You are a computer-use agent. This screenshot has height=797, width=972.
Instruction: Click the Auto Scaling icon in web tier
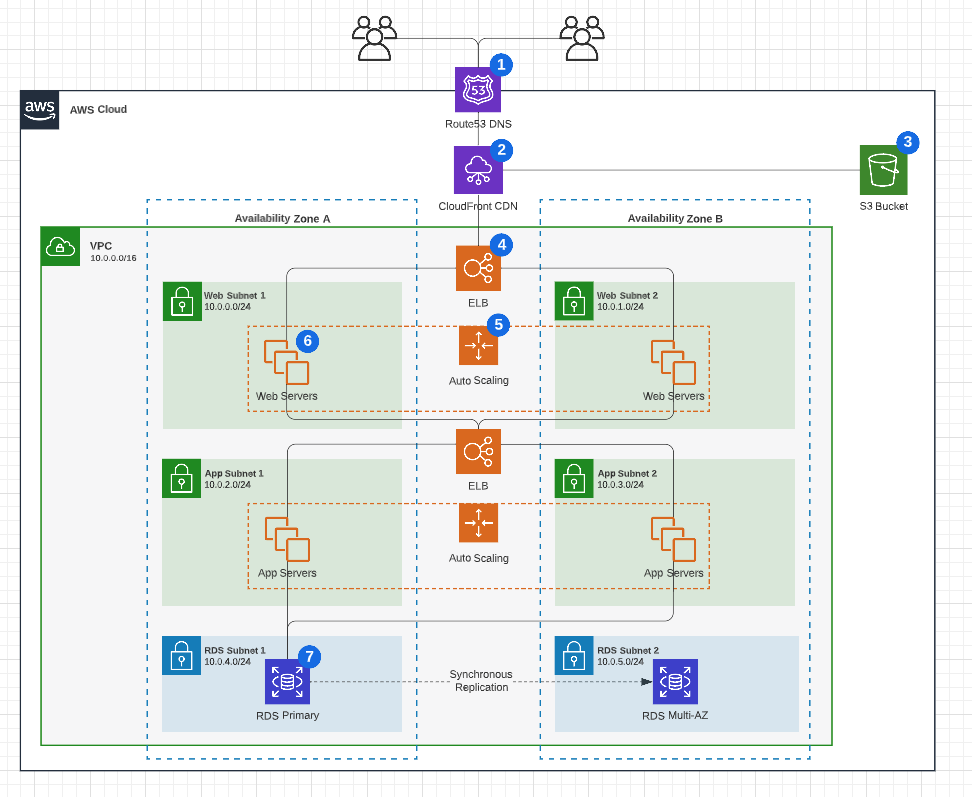478,345
